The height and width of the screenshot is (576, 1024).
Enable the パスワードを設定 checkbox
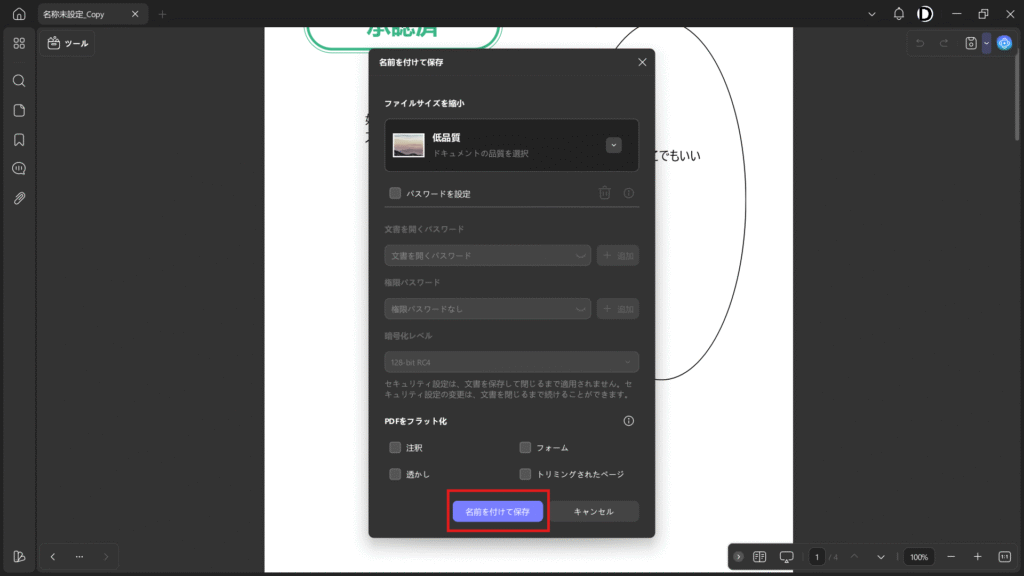tap(395, 193)
